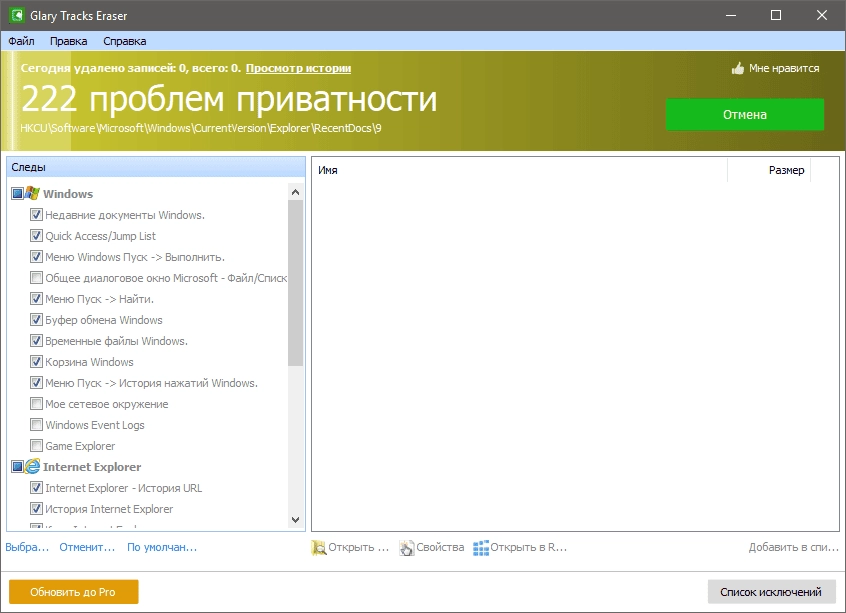This screenshot has height=613, width=846.
Task: Sort by the Размер column header
Action: (769, 170)
